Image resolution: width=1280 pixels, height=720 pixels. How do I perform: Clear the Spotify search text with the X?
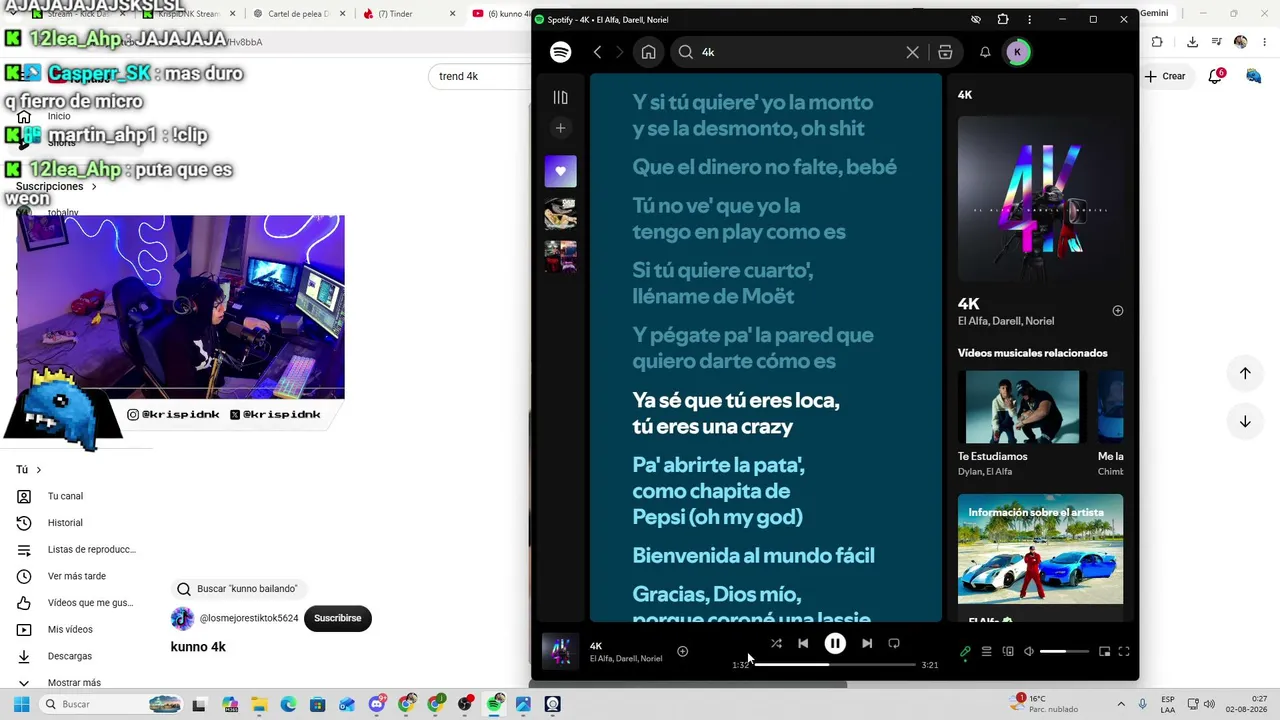912,52
